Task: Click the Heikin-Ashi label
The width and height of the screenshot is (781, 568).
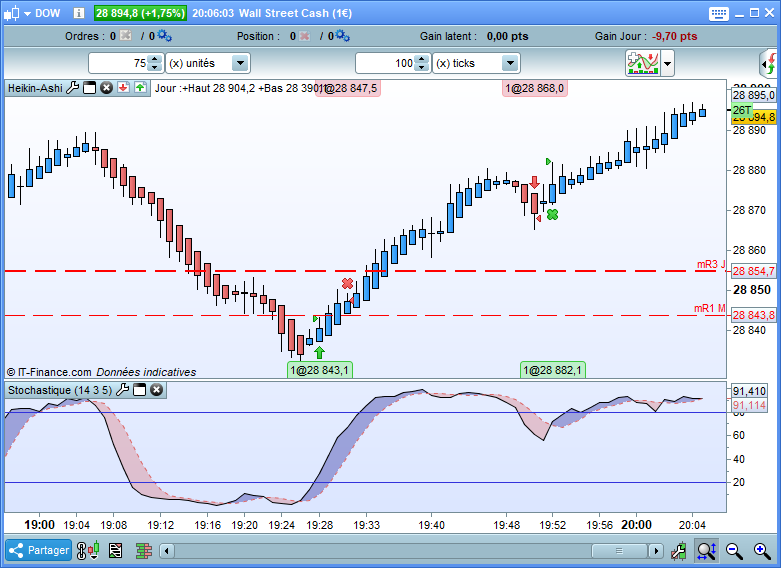Action: pyautogui.click(x=35, y=88)
